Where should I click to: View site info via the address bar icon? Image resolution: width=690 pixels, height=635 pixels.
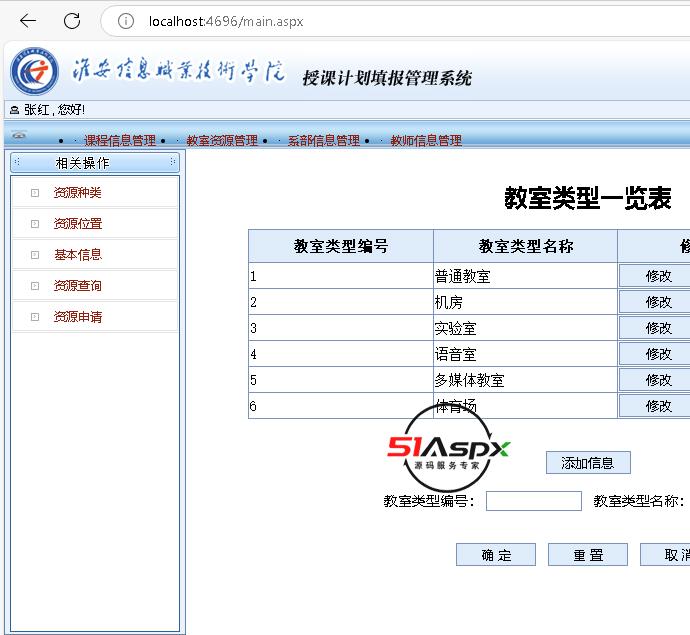click(125, 21)
